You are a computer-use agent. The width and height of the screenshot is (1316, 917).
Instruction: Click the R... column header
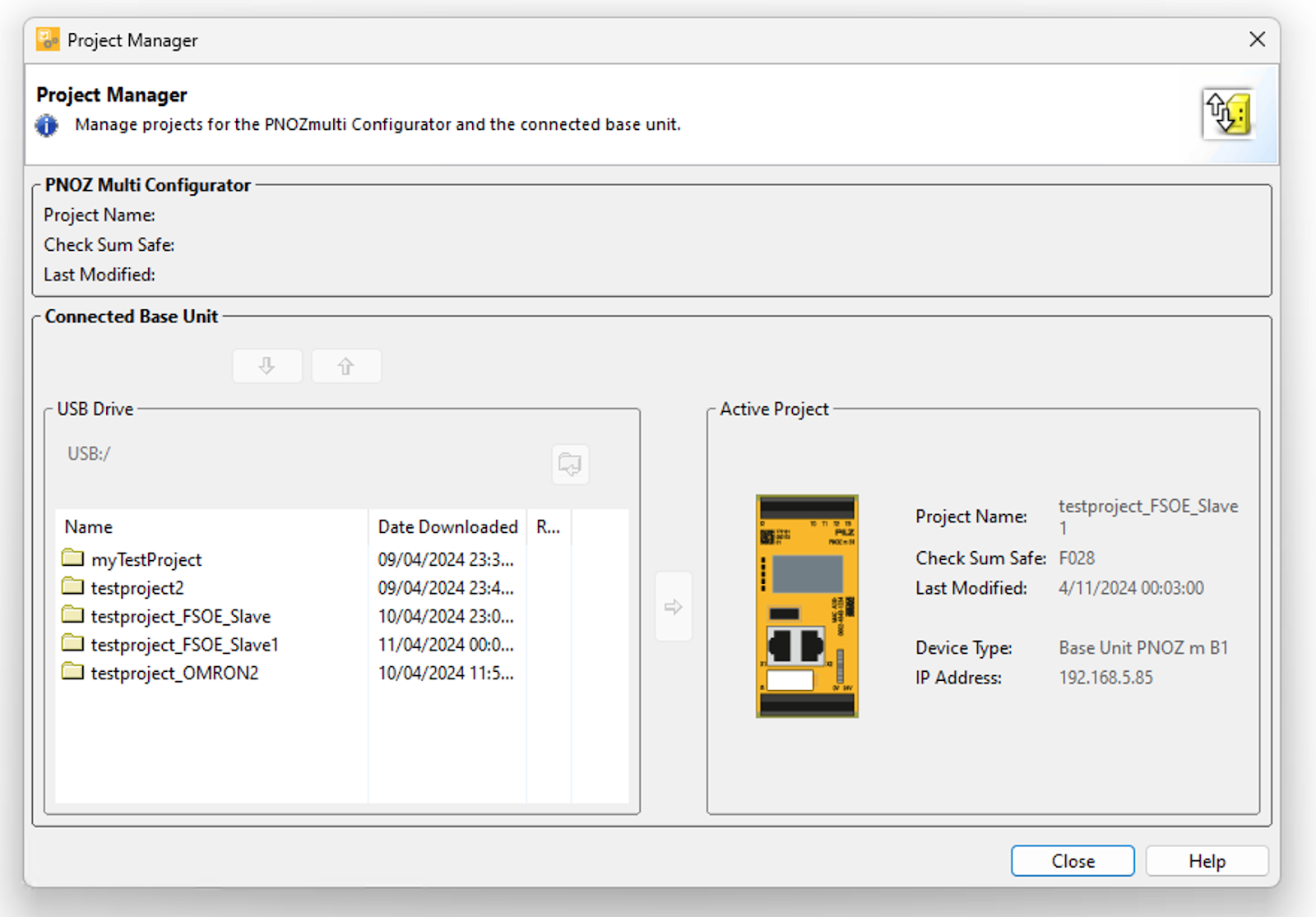pos(549,527)
